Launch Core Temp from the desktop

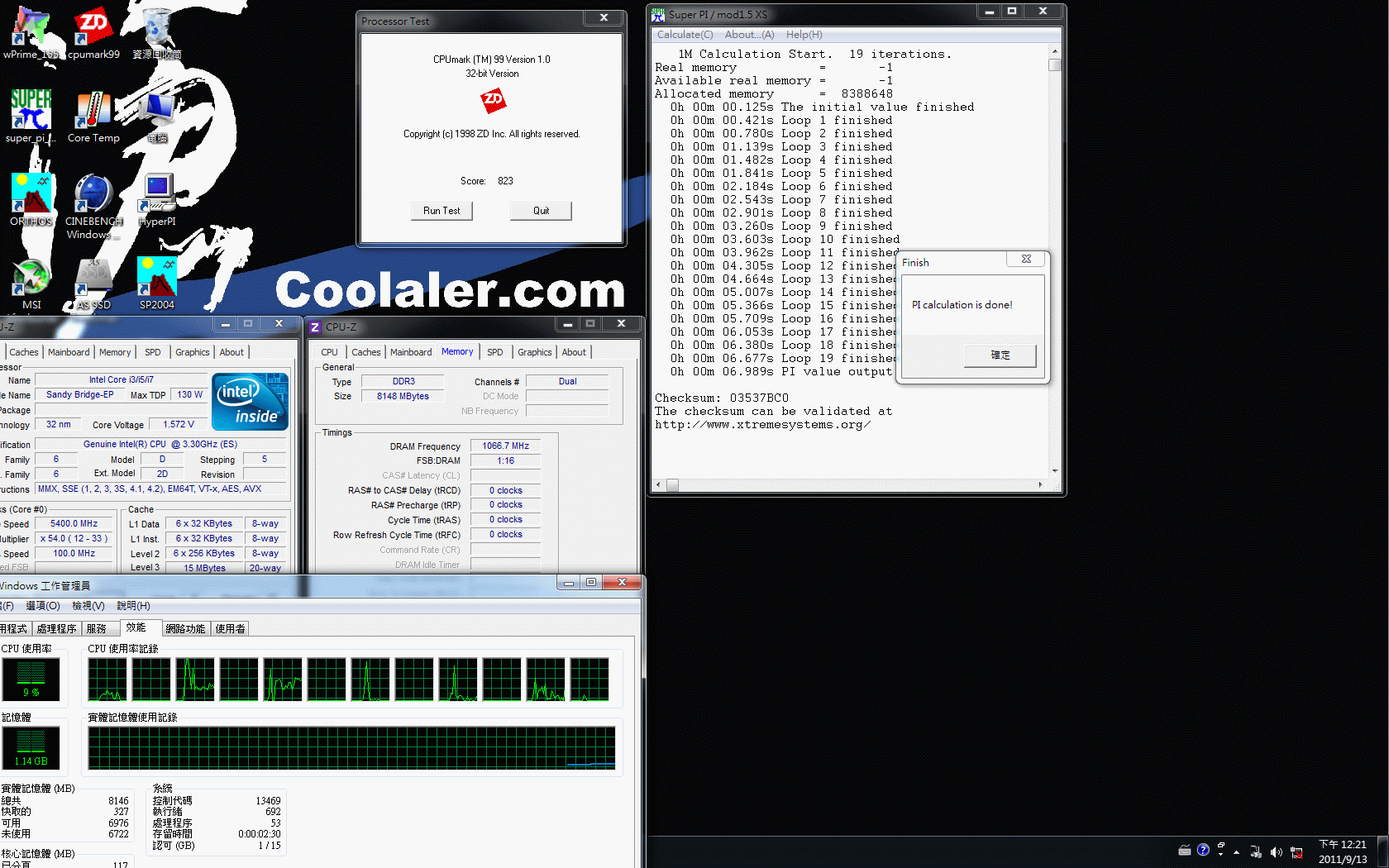[93, 116]
